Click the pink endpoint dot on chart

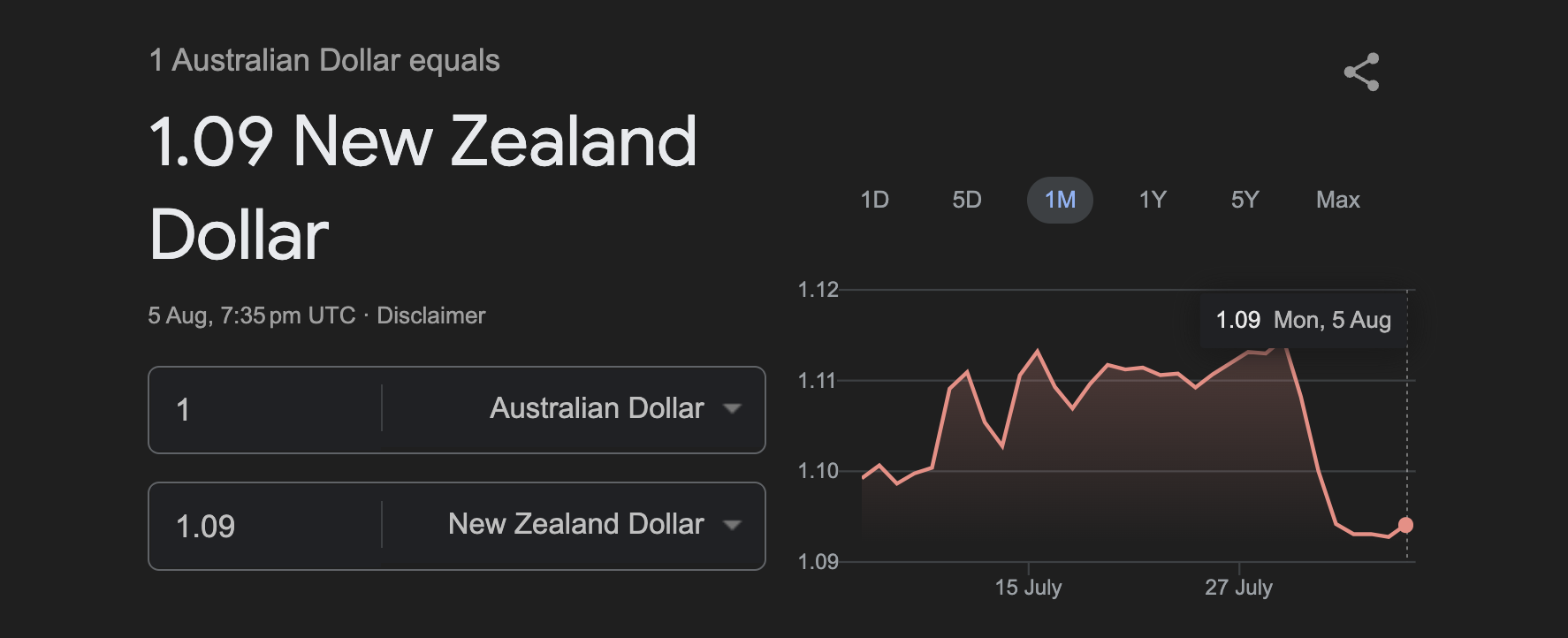(x=1405, y=525)
